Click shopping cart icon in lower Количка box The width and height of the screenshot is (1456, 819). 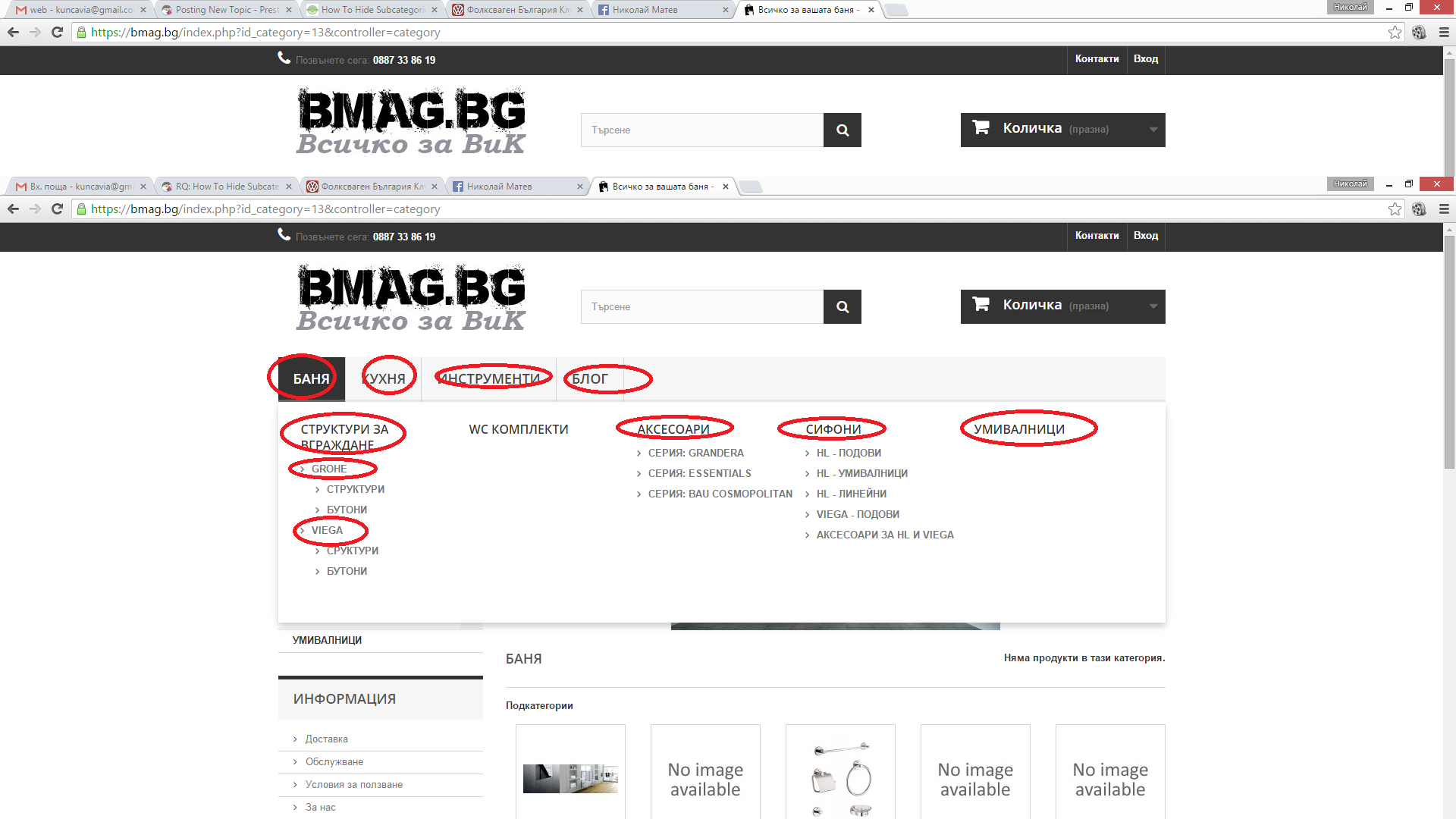pyautogui.click(x=981, y=305)
